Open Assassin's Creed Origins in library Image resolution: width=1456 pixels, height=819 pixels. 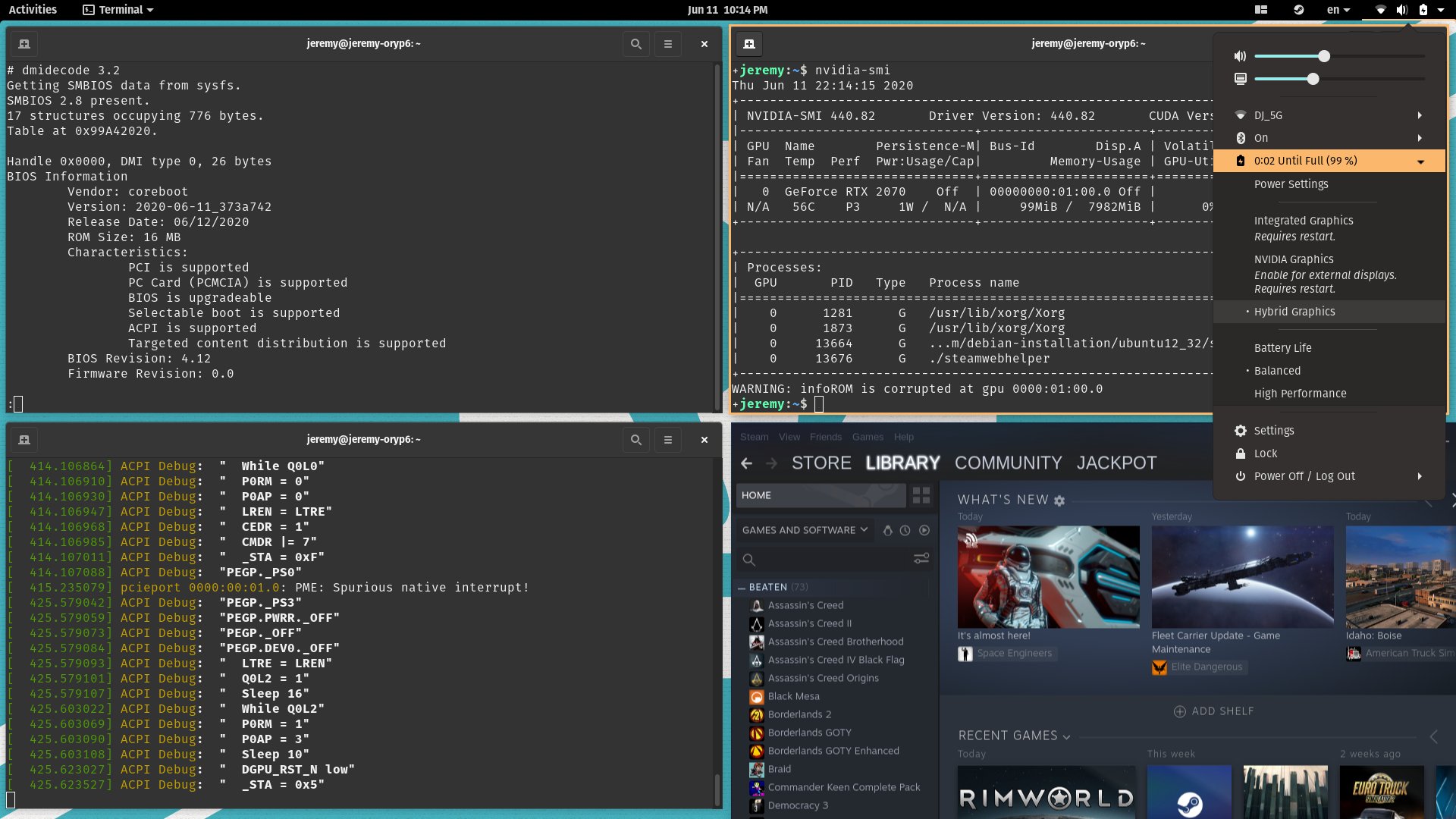[823, 678]
